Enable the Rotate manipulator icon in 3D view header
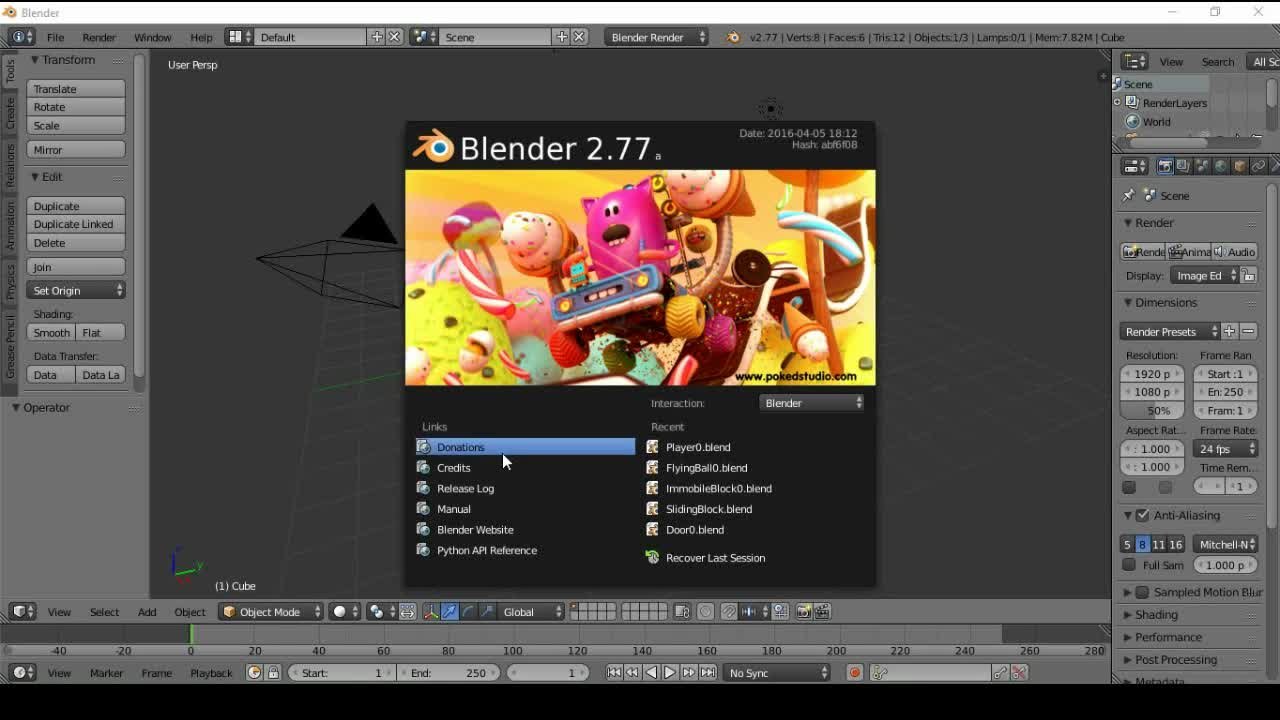This screenshot has height=720, width=1280. click(x=467, y=611)
